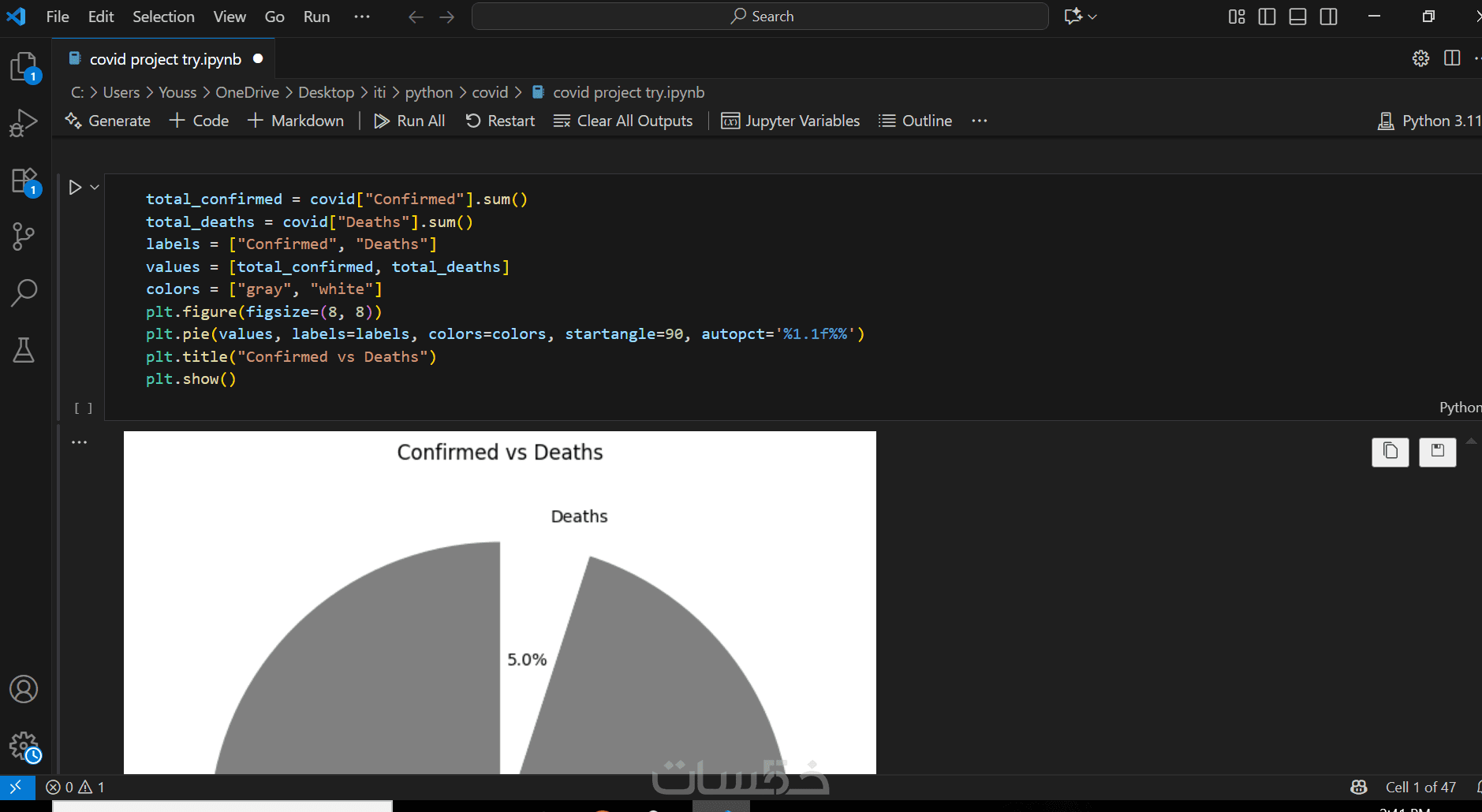The height and width of the screenshot is (812, 1482).
Task: Expand the additional menus ellipsis in menu bar
Action: (x=362, y=17)
